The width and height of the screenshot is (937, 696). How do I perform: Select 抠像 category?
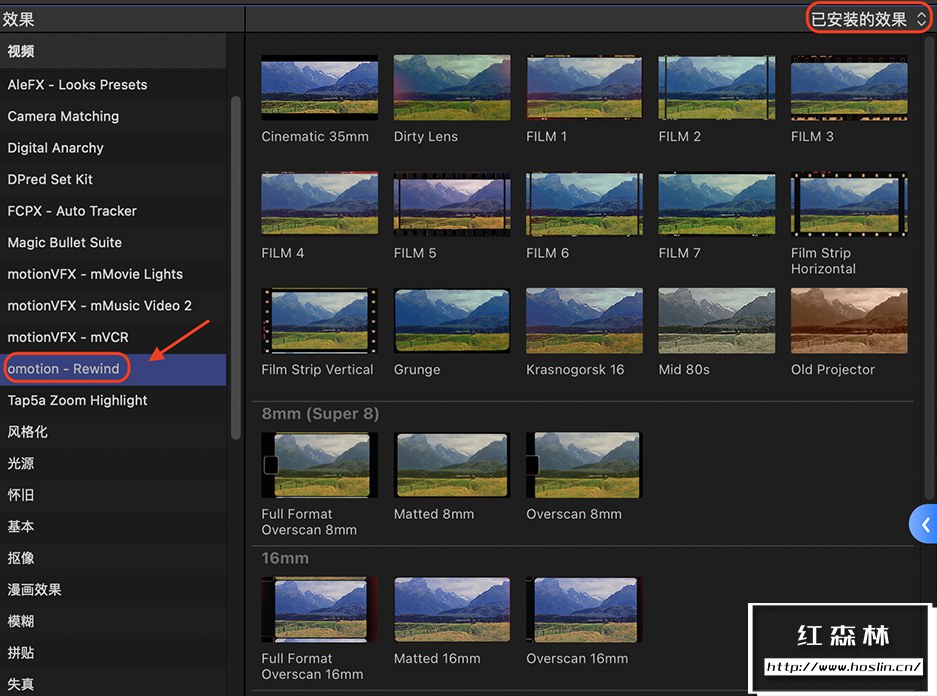(x=113, y=559)
